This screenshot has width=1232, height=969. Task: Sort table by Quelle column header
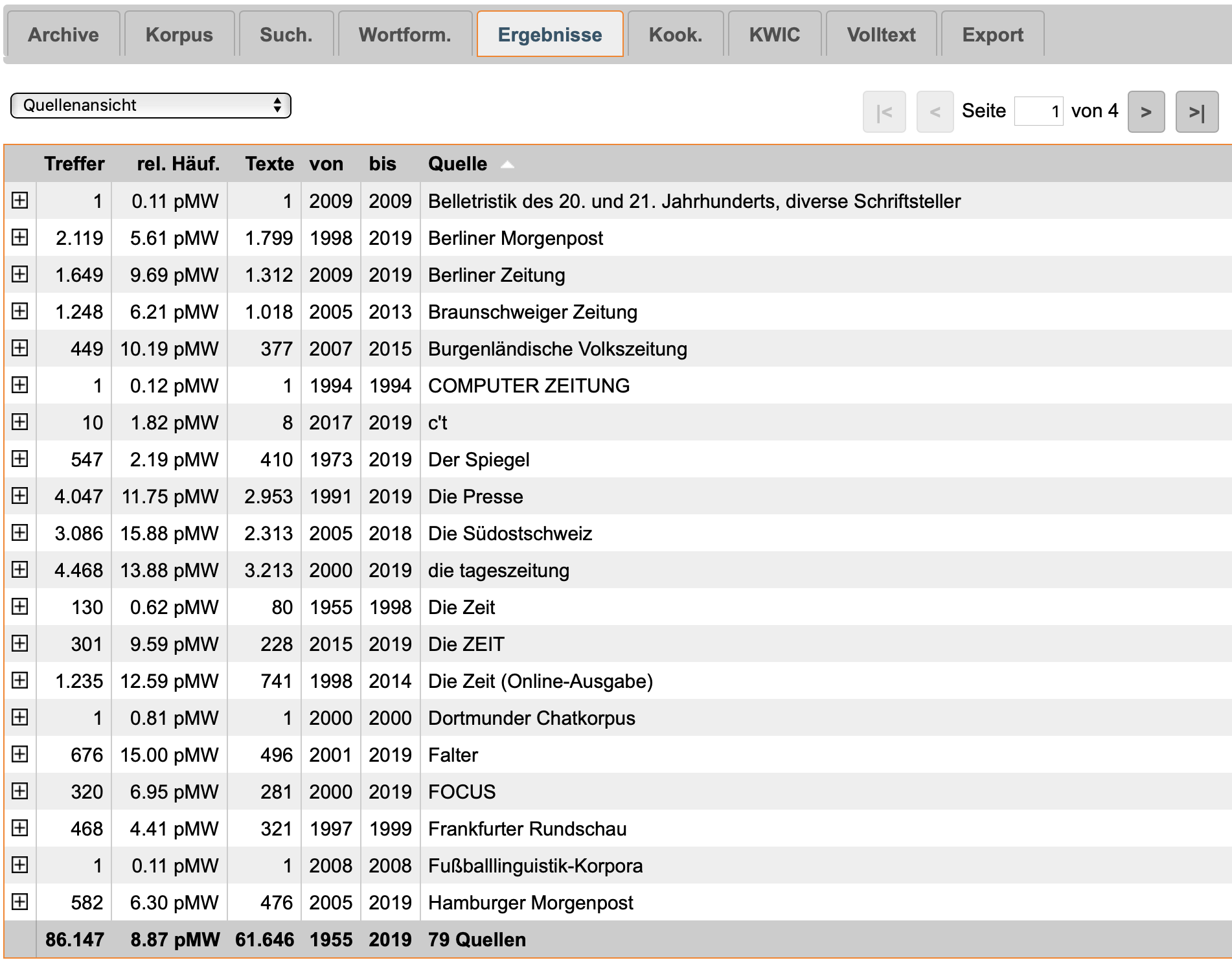coord(457,164)
